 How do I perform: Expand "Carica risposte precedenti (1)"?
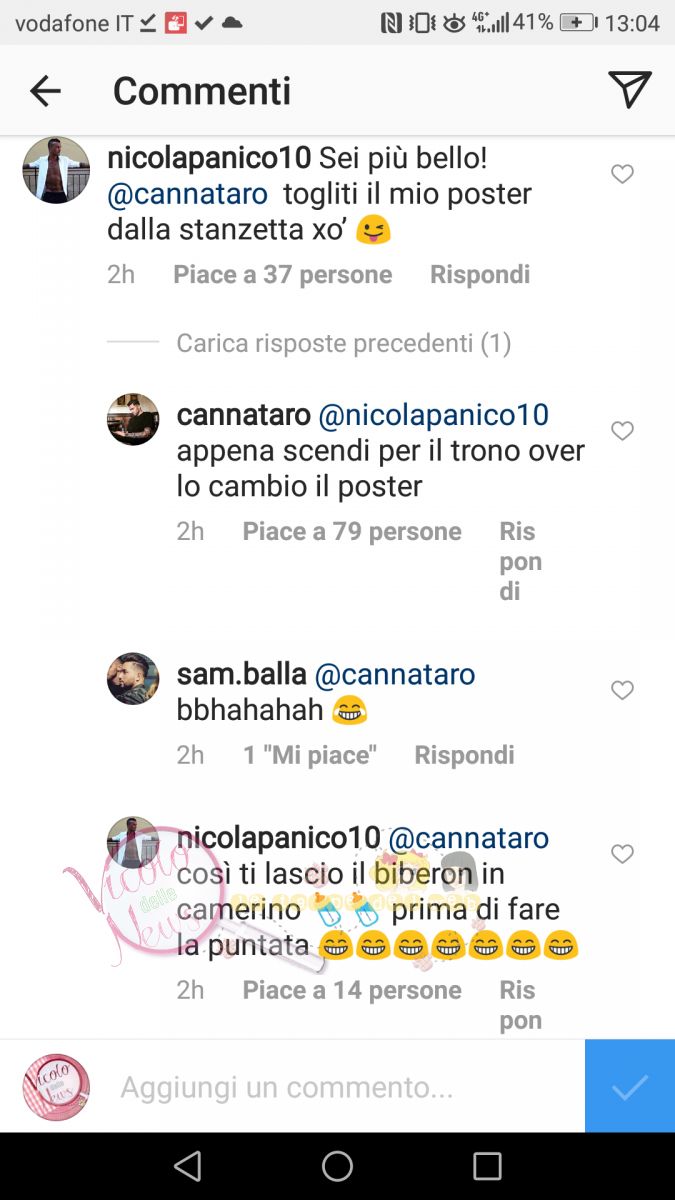[343, 343]
